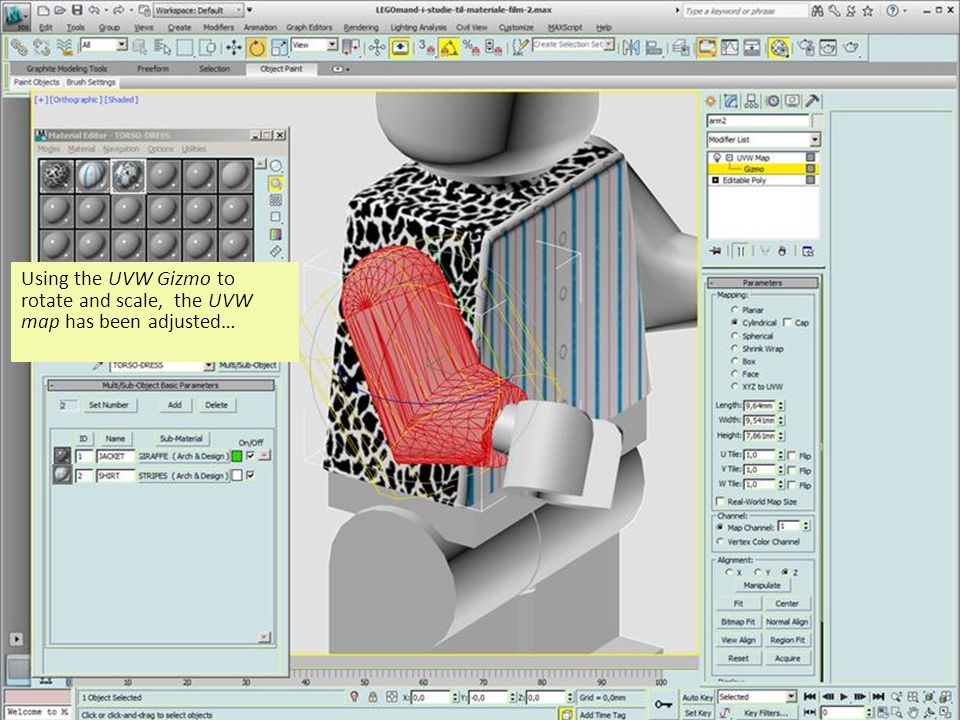Open the Motion command panel
Viewport: 960px width, 720px height.
coord(772,101)
